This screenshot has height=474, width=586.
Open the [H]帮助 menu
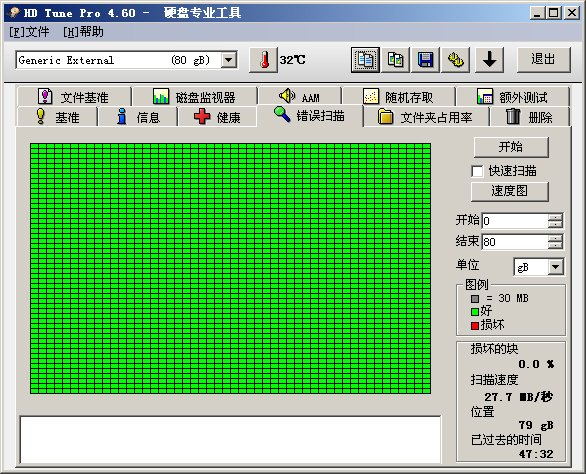(83, 32)
